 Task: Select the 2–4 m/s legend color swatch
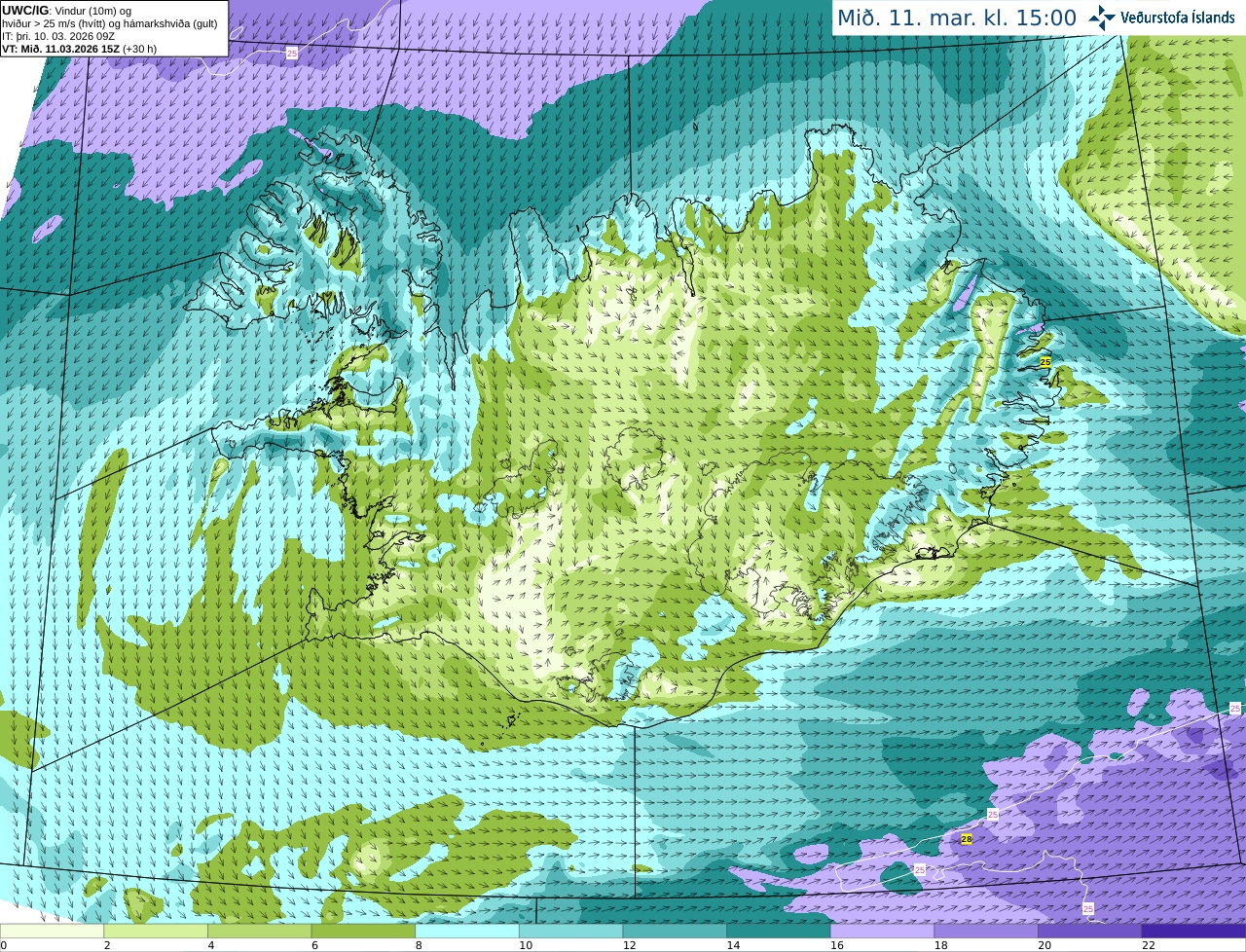(x=156, y=931)
